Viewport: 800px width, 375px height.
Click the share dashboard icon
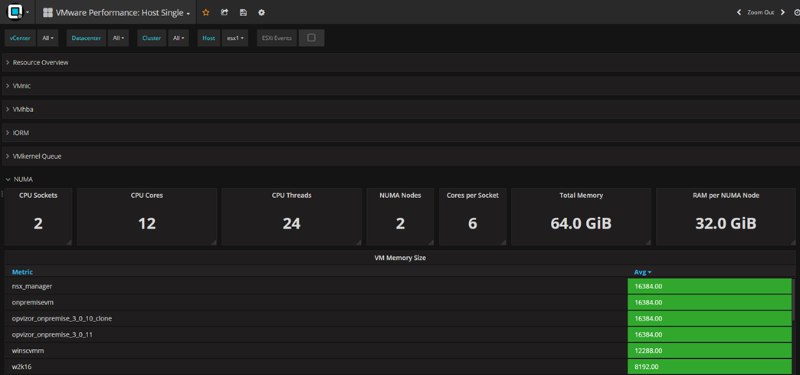point(224,12)
